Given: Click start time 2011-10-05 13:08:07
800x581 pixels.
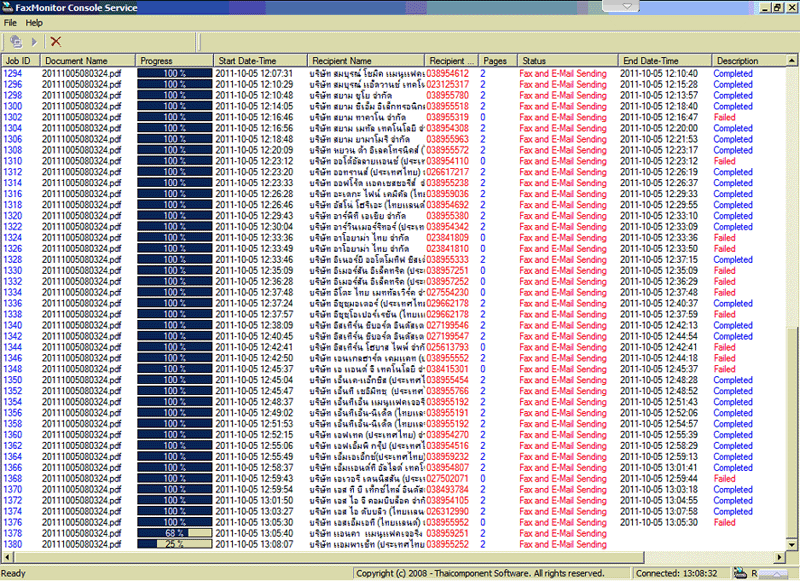Looking at the screenshot, I should point(254,544).
